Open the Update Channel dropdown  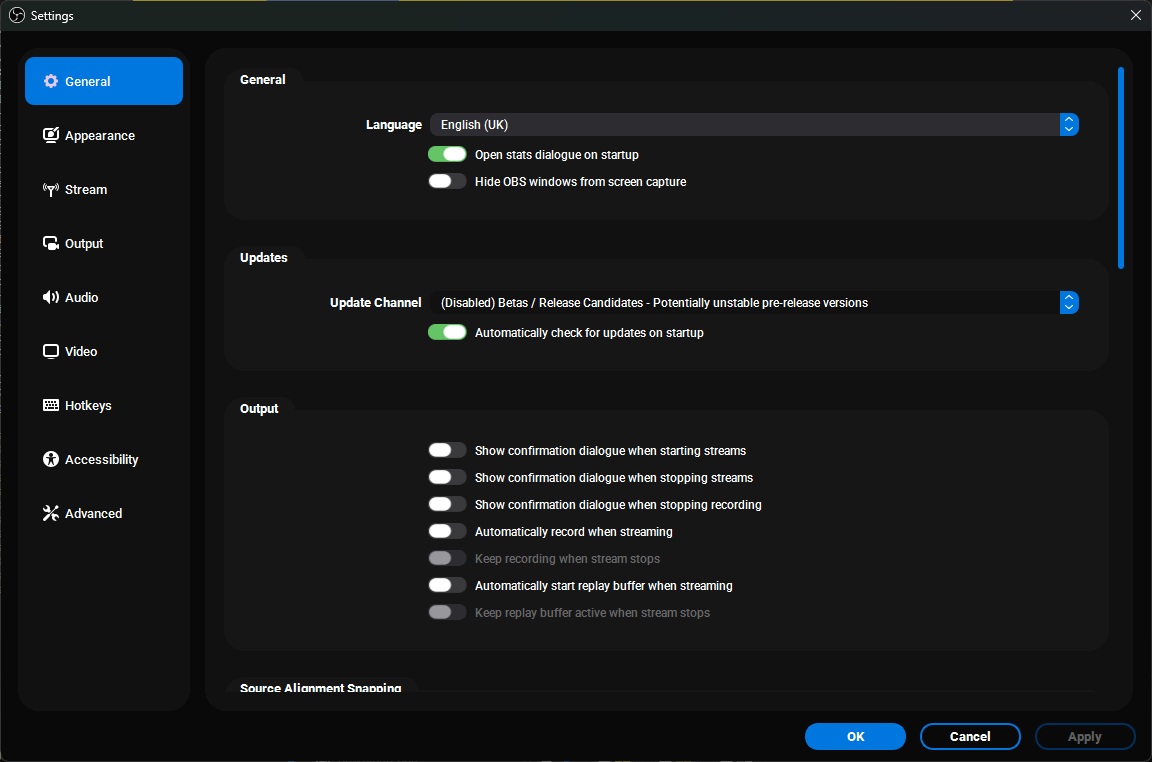[750, 302]
